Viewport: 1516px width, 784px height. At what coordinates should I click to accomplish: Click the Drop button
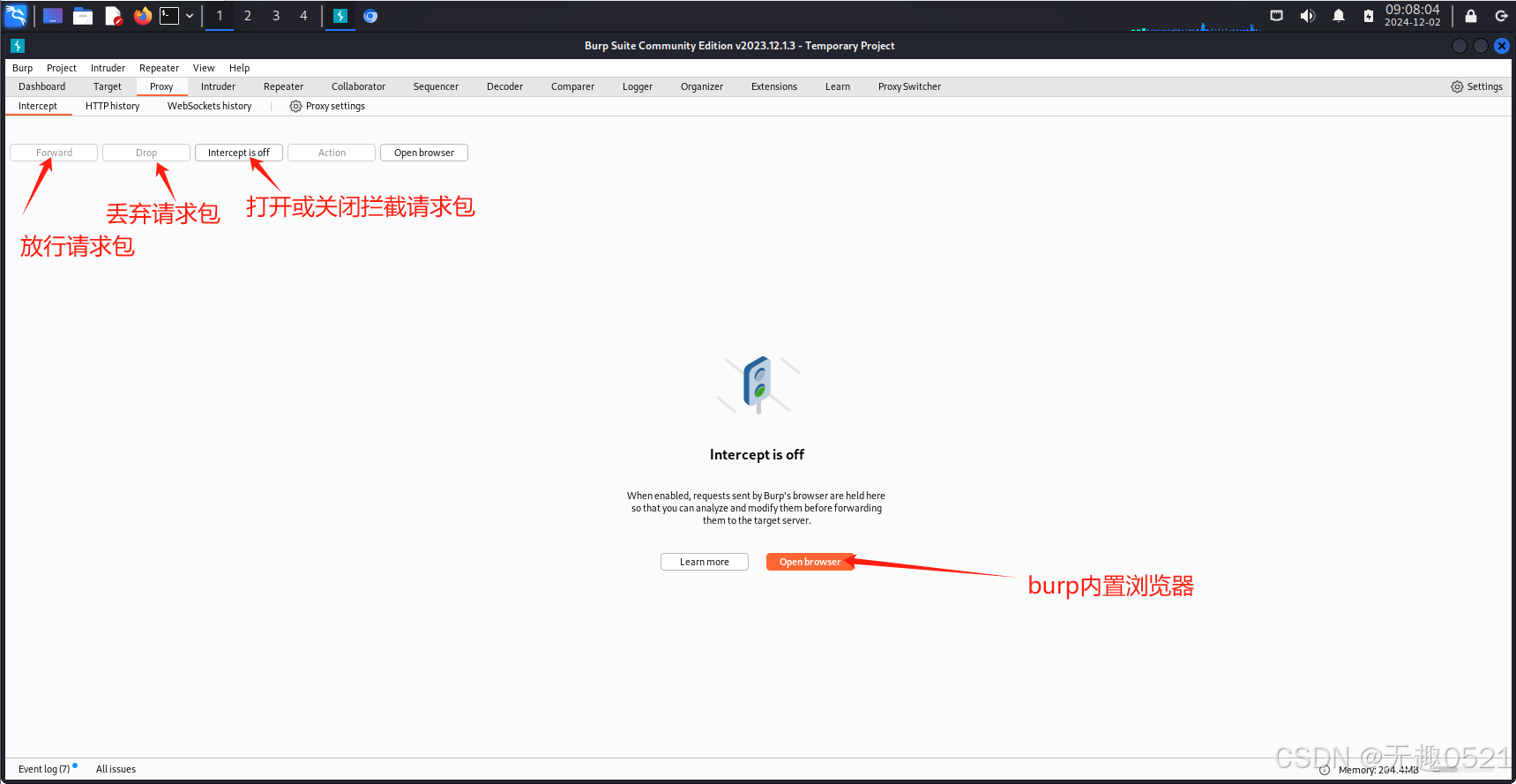[146, 153]
